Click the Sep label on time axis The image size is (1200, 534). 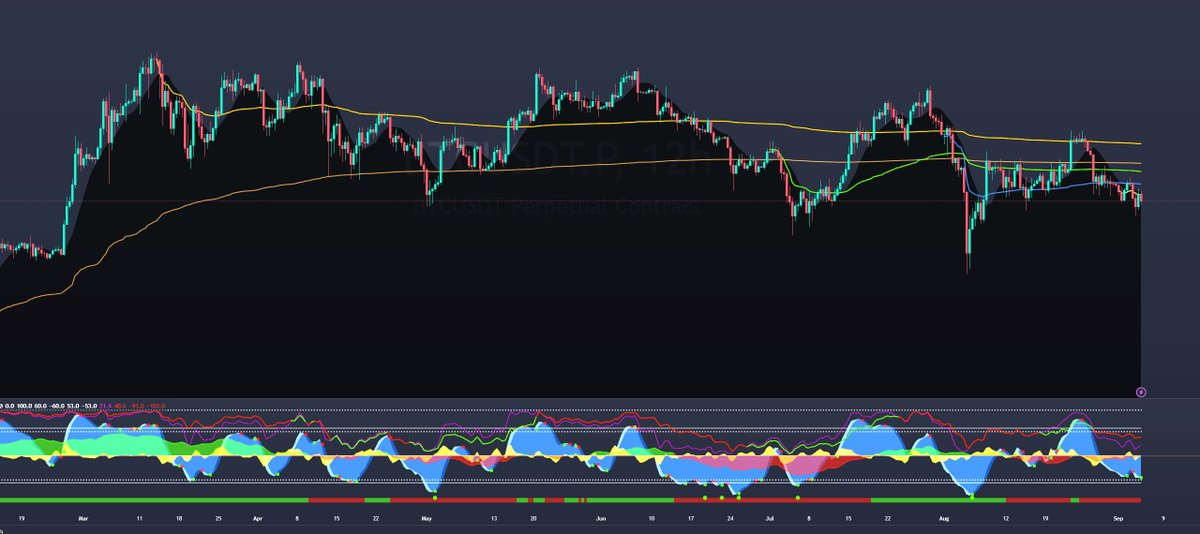[1118, 519]
